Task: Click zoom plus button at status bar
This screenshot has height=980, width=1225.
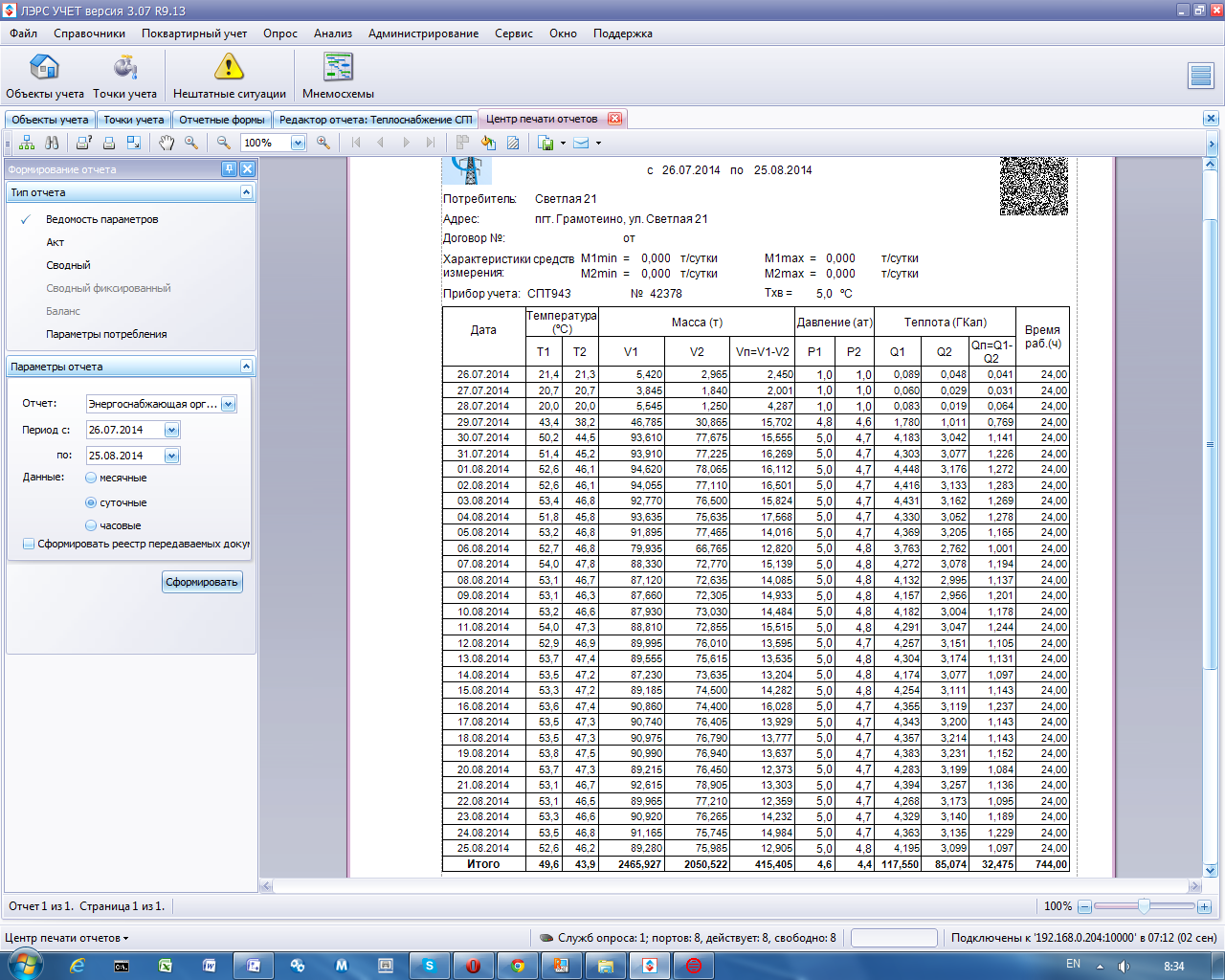Action: point(1204,906)
